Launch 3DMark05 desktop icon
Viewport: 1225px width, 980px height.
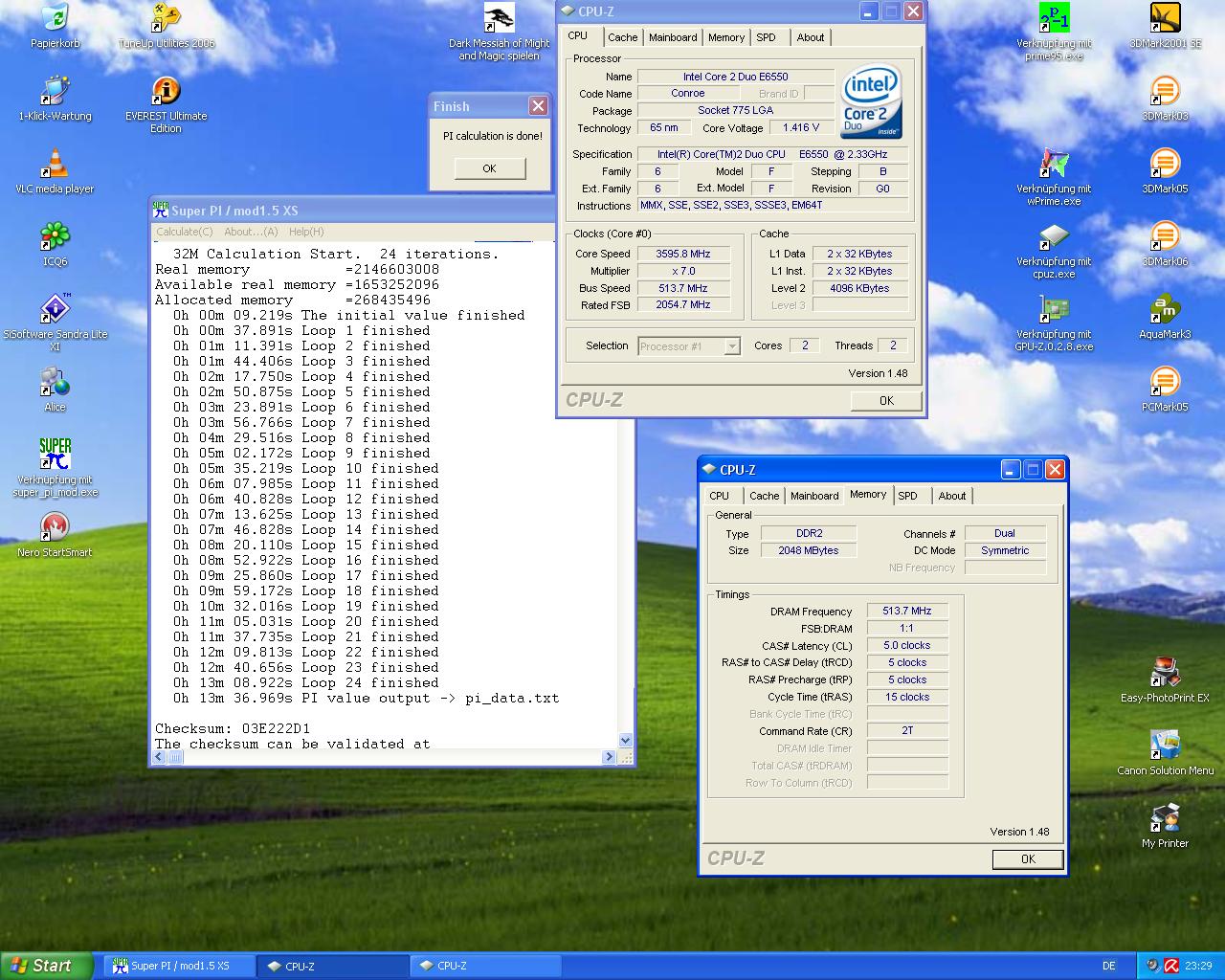1165,165
